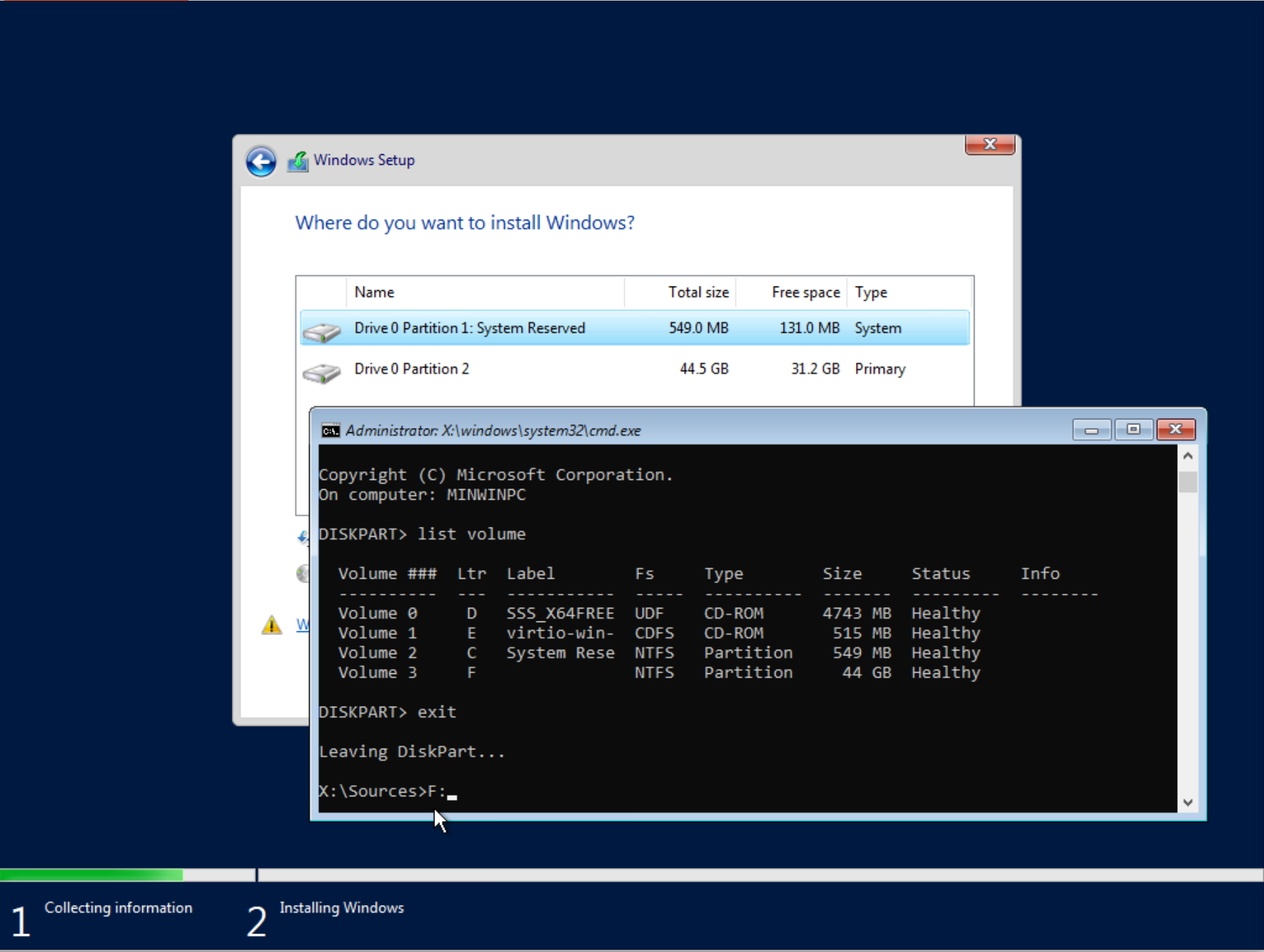Click the Windows Setup title icon

(298, 161)
